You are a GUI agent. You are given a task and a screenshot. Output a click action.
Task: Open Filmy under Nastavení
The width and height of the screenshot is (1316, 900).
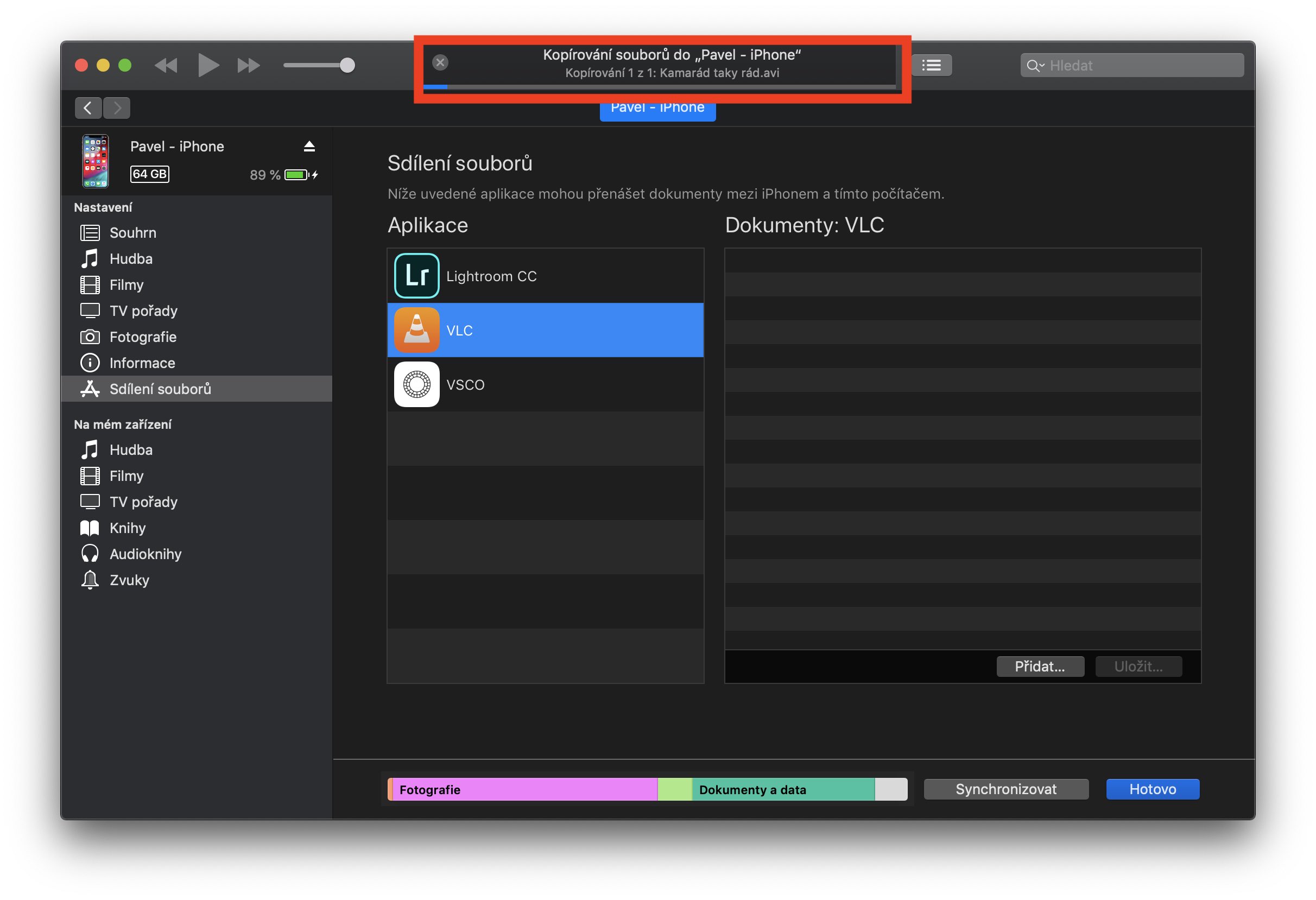(x=197, y=285)
